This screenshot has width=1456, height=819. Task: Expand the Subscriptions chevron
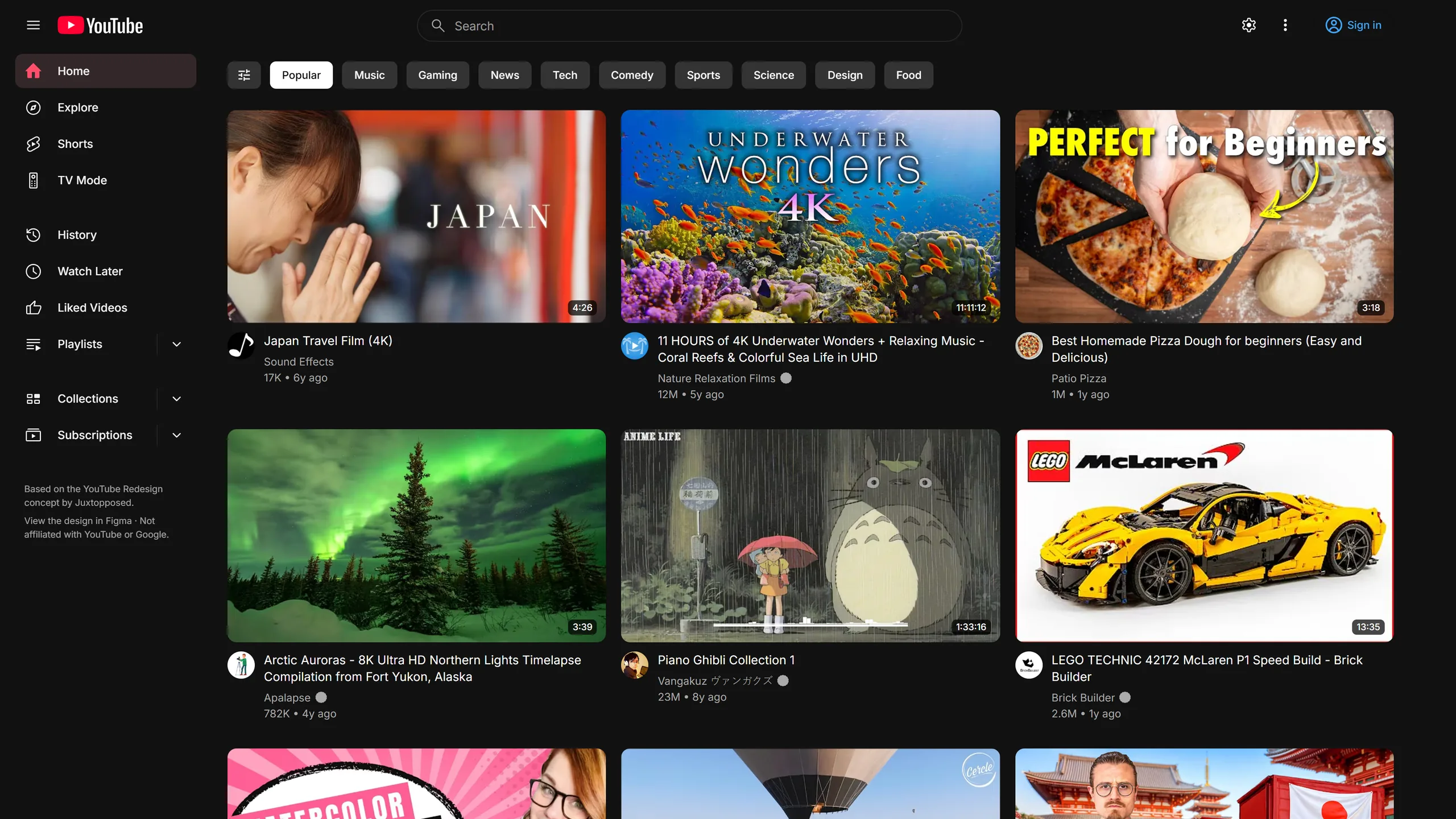point(177,435)
